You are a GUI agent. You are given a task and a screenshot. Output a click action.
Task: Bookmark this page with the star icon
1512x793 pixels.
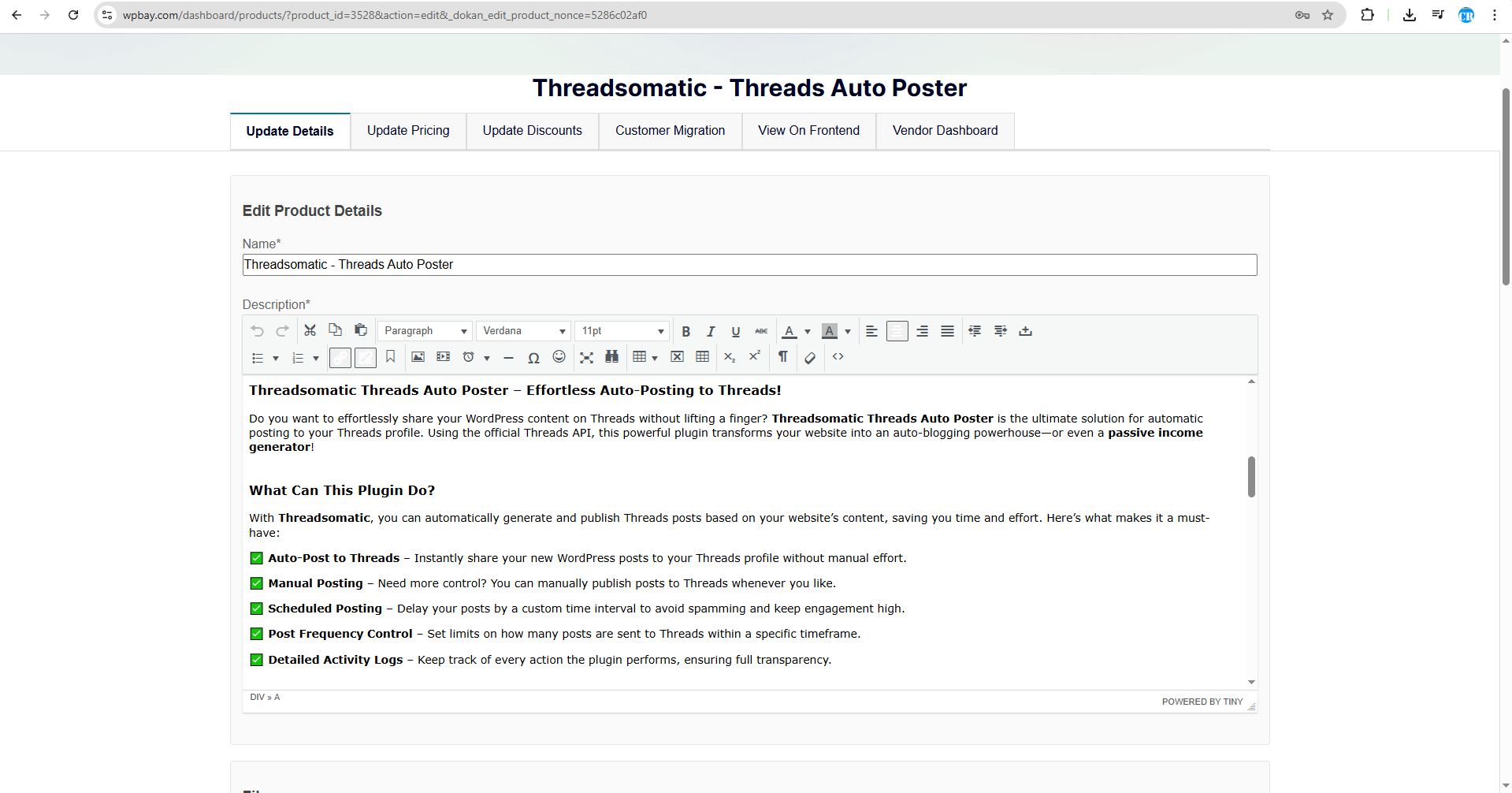1328,15
